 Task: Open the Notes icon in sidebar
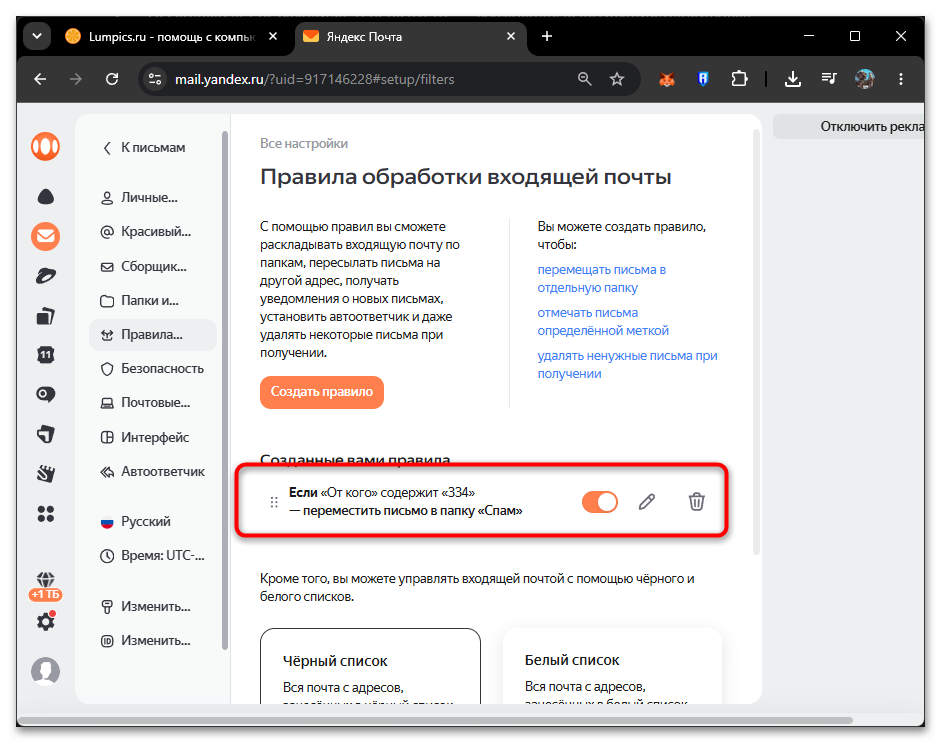point(46,434)
